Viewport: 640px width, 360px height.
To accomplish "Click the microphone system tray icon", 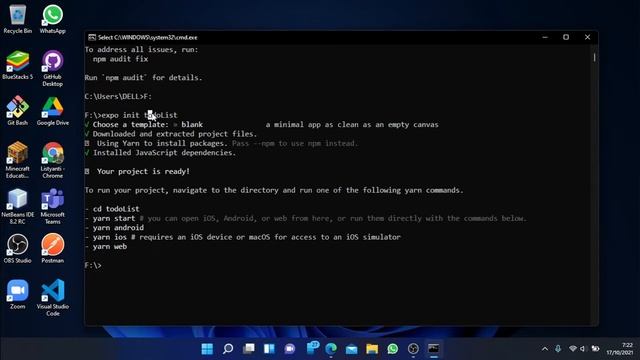I will (558, 349).
